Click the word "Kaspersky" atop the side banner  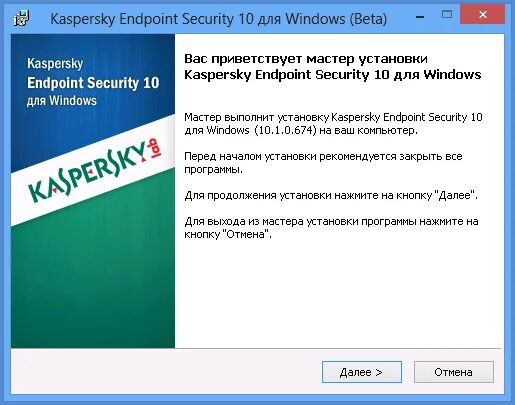click(55, 63)
